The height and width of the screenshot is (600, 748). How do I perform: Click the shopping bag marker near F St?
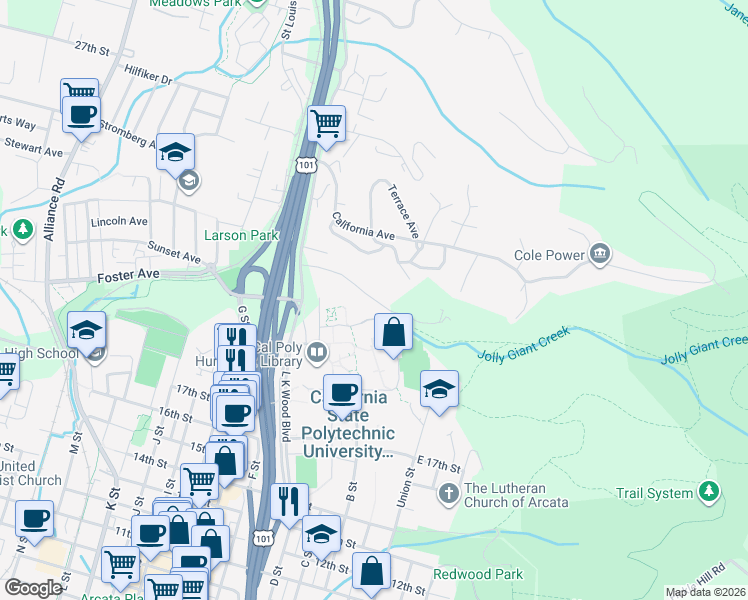(x=225, y=461)
